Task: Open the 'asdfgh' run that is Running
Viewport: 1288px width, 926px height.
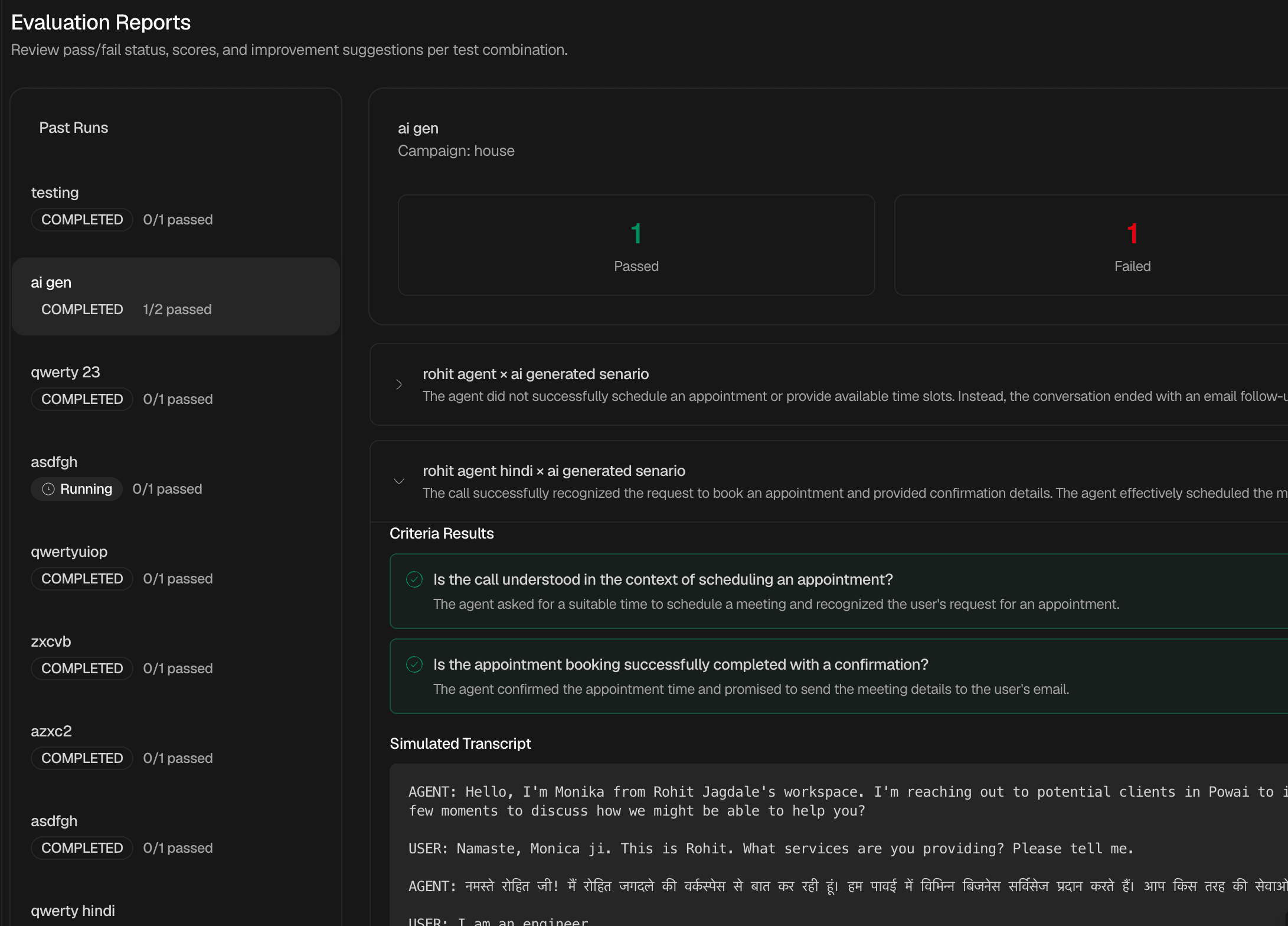Action: [x=176, y=476]
